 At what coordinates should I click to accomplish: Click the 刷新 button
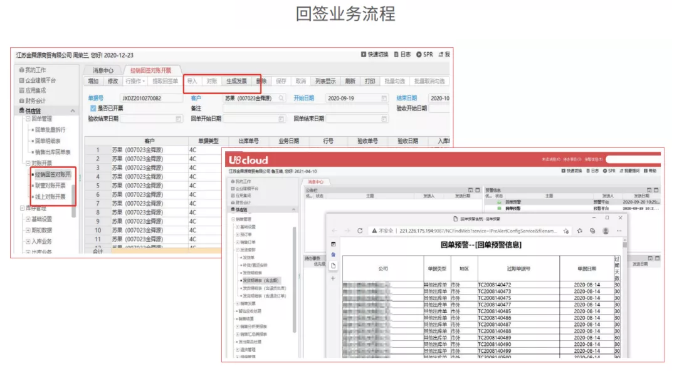pos(350,81)
